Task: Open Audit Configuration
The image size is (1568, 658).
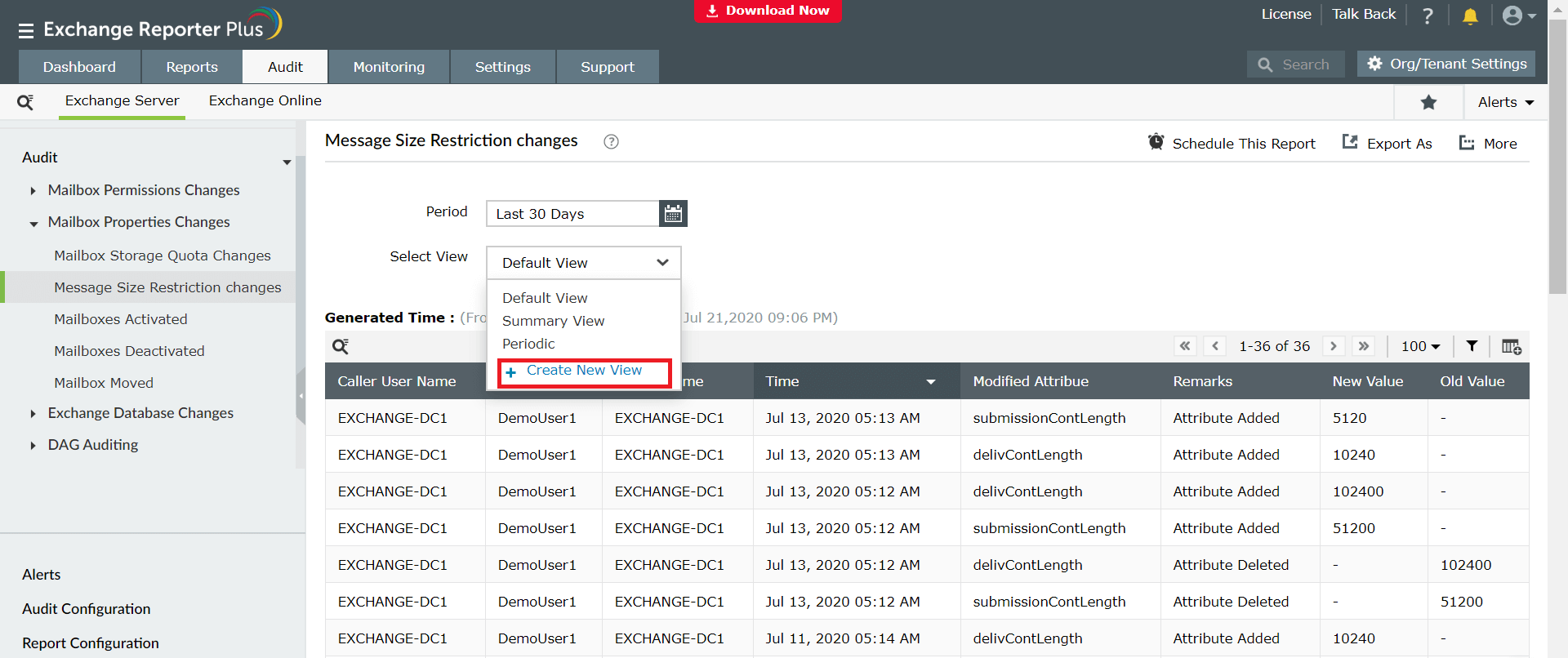Action: (x=87, y=609)
